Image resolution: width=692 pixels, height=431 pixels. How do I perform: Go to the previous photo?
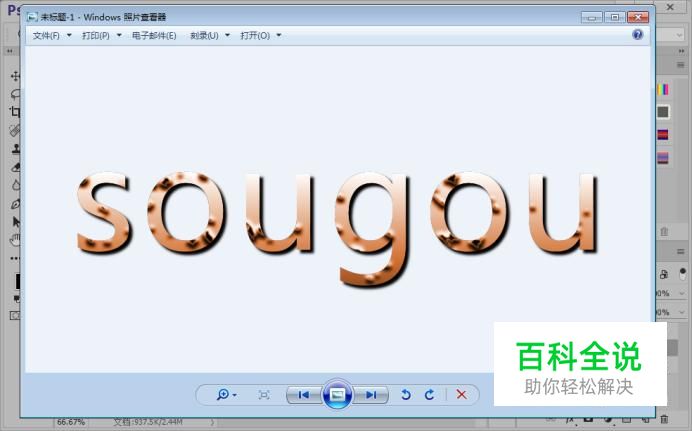pyautogui.click(x=304, y=395)
